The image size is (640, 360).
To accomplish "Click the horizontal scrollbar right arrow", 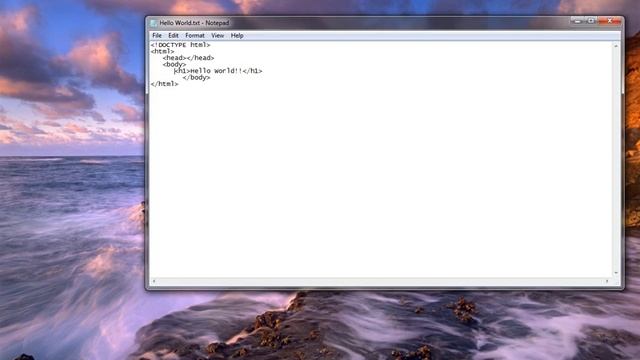I will click(607, 281).
